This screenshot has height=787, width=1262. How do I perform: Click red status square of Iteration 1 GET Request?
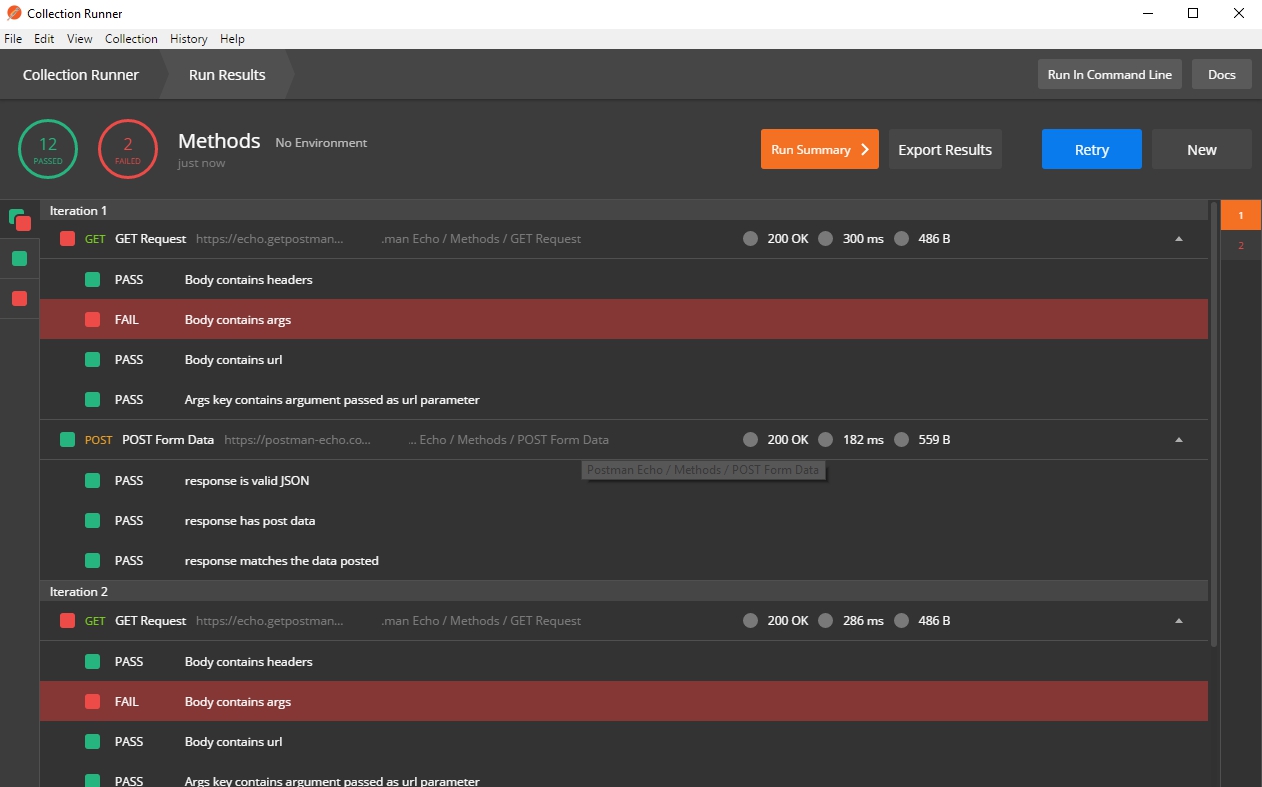click(x=67, y=239)
